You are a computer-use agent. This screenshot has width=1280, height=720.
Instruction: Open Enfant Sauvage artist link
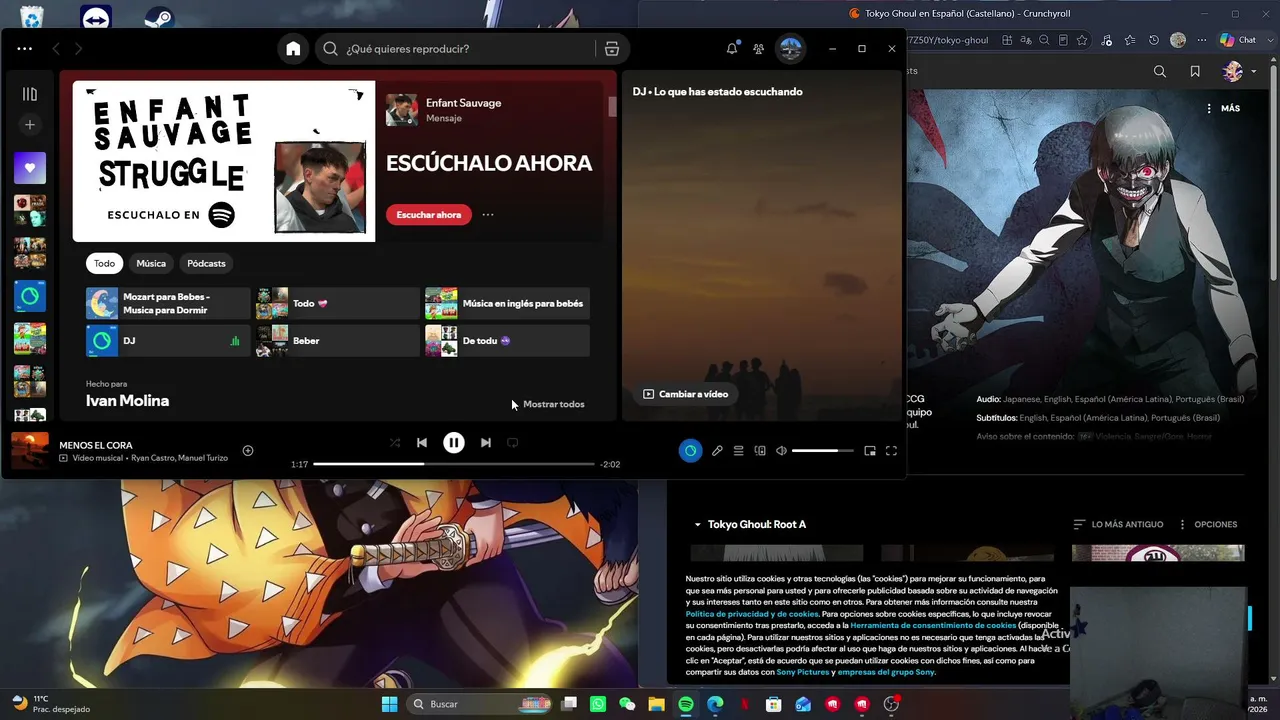(x=463, y=103)
